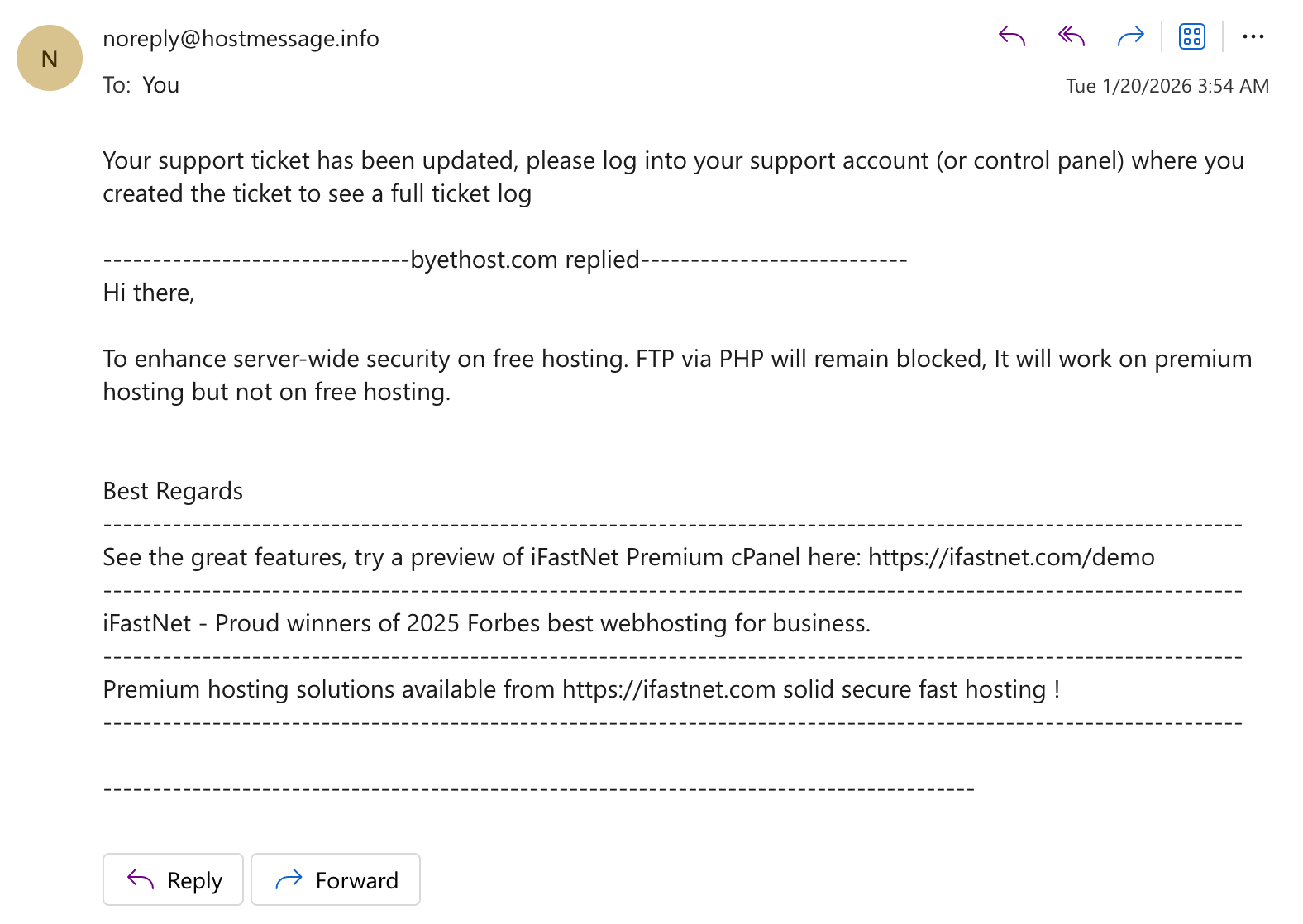The image size is (1303, 924).
Task: Click the byethost.com replied separator text
Action: pos(524,260)
